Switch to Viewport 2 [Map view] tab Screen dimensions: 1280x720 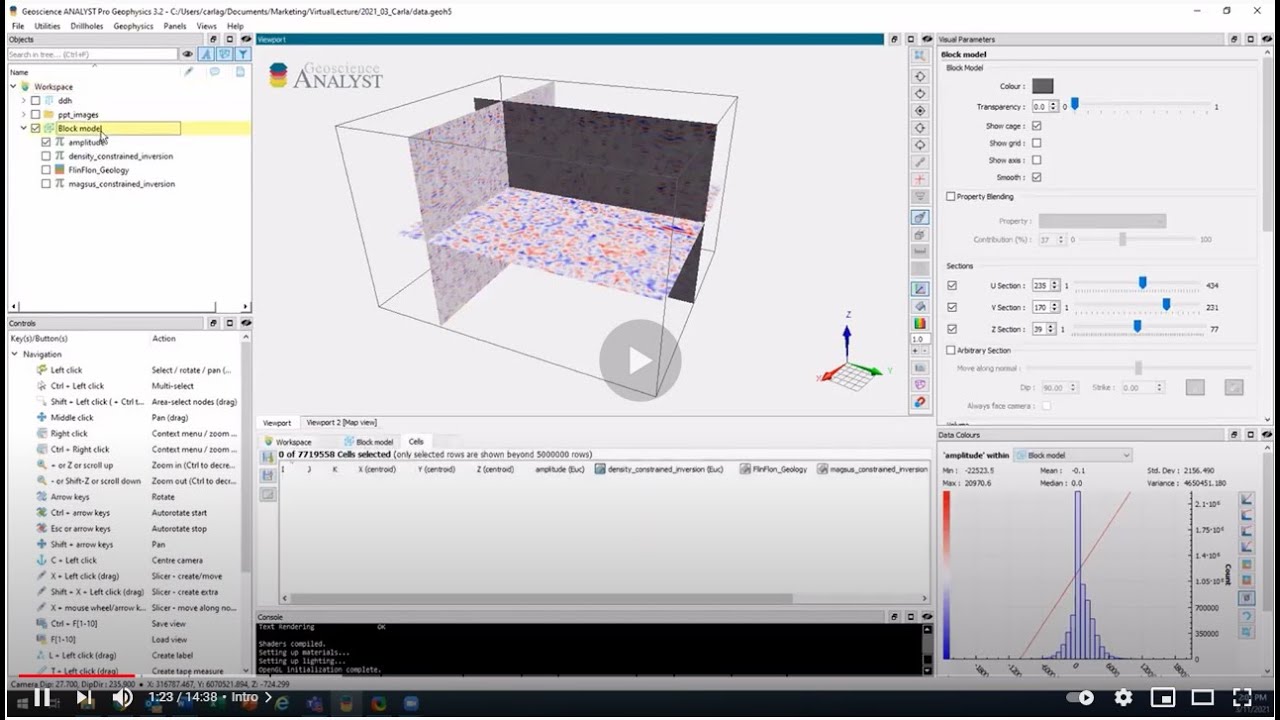[x=341, y=422]
